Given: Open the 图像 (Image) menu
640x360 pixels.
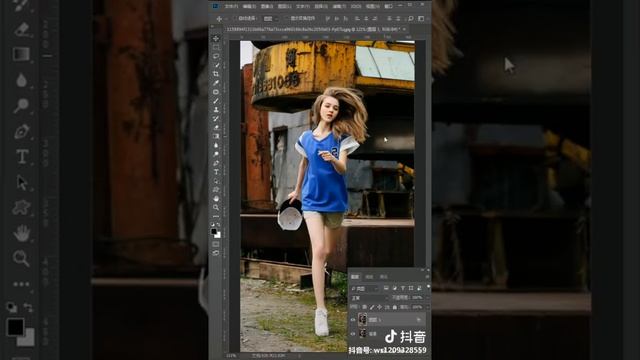Looking at the screenshot, I should click(x=267, y=6).
